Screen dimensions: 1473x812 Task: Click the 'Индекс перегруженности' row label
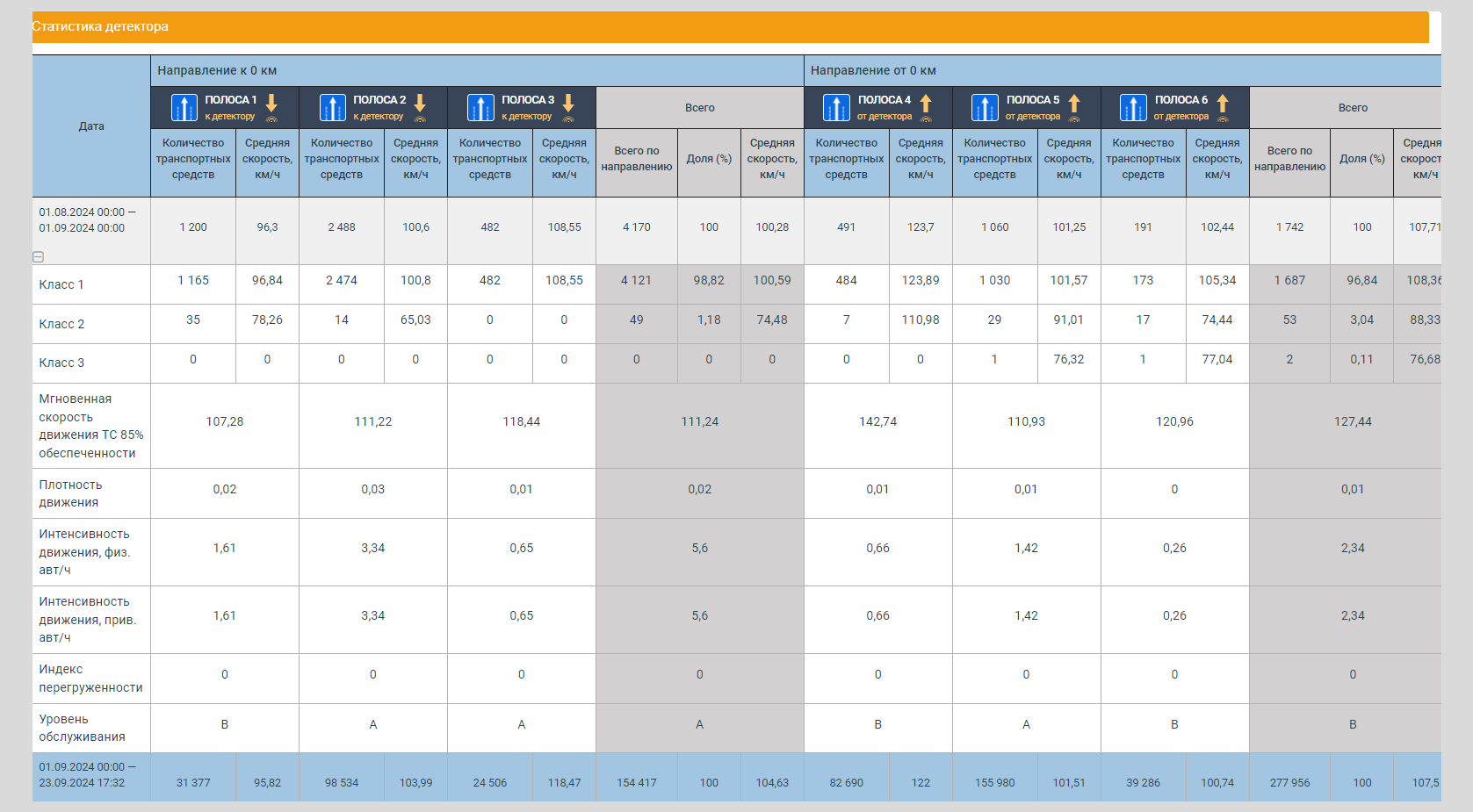pos(90,679)
